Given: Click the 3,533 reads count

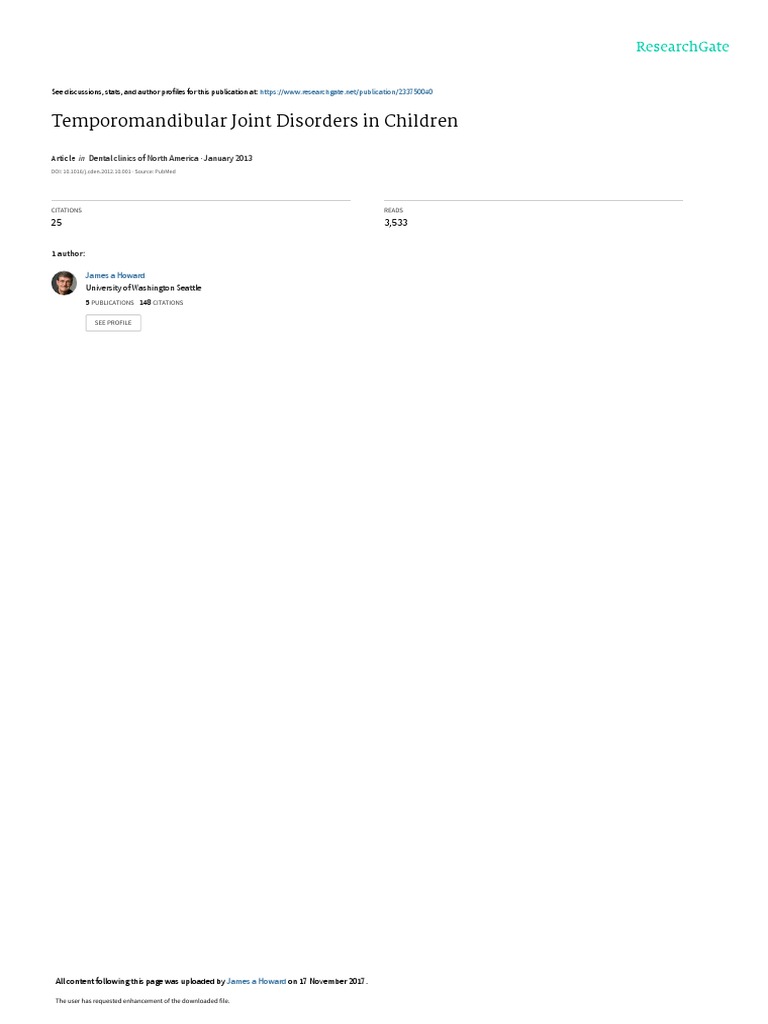Looking at the screenshot, I should pyautogui.click(x=396, y=223).
